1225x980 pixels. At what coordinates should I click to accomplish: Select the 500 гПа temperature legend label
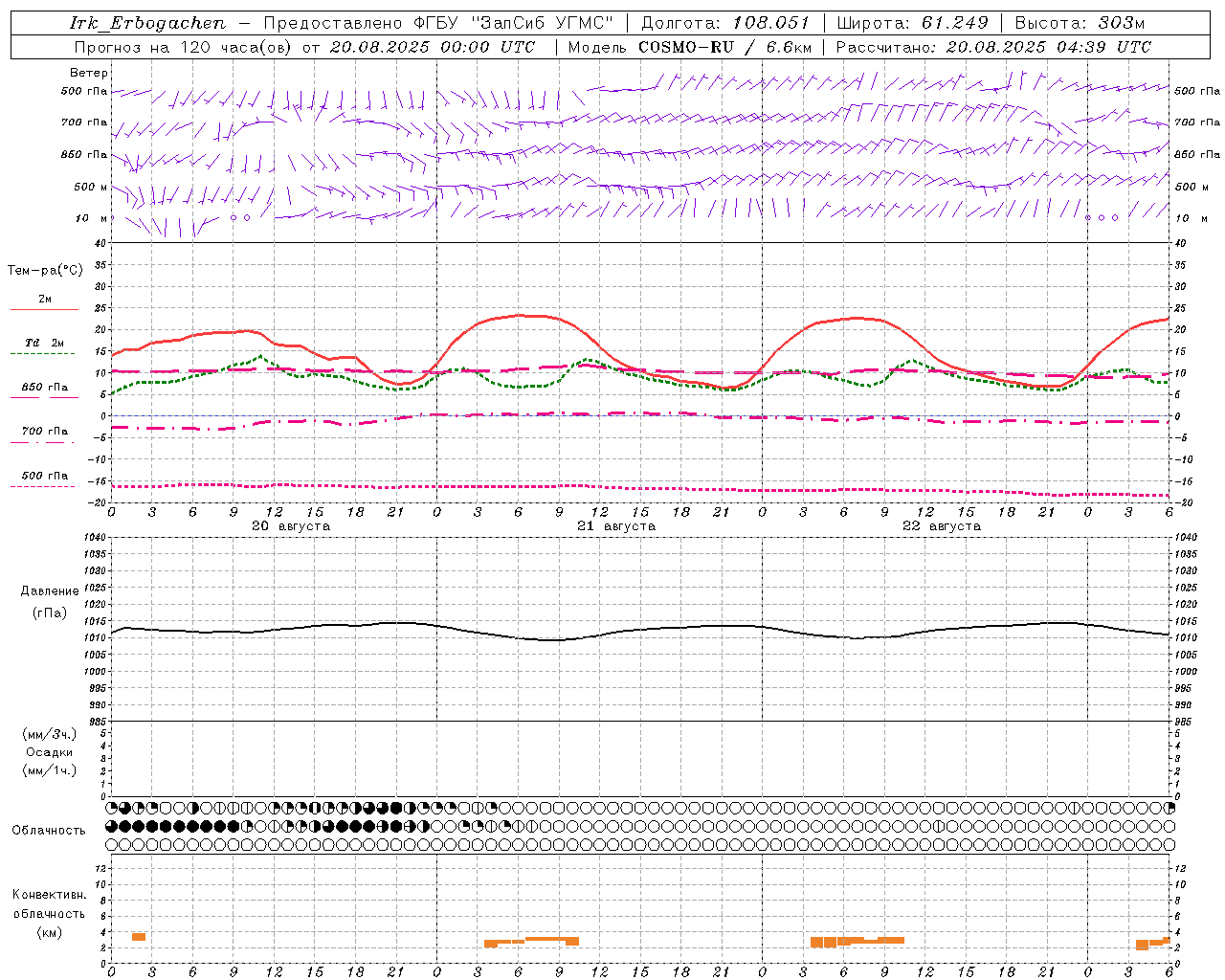click(44, 476)
